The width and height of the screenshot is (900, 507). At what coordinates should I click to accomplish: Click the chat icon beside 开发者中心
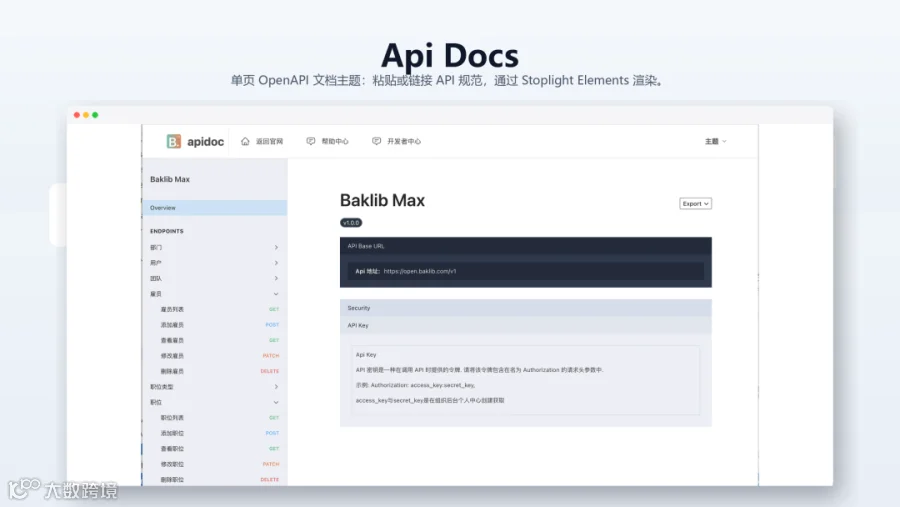pyautogui.click(x=376, y=141)
